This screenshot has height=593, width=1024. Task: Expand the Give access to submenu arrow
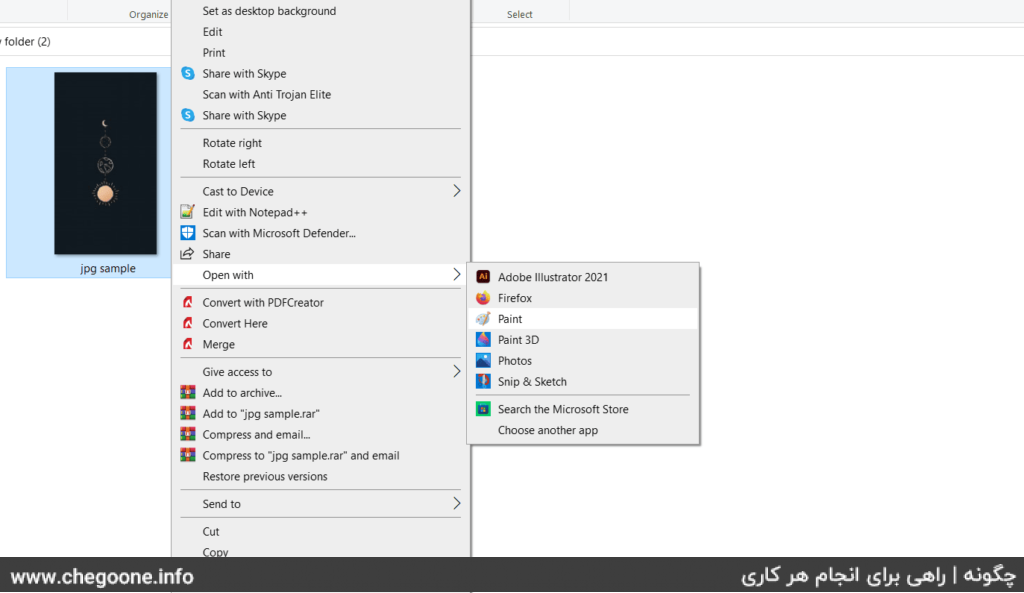tap(456, 371)
